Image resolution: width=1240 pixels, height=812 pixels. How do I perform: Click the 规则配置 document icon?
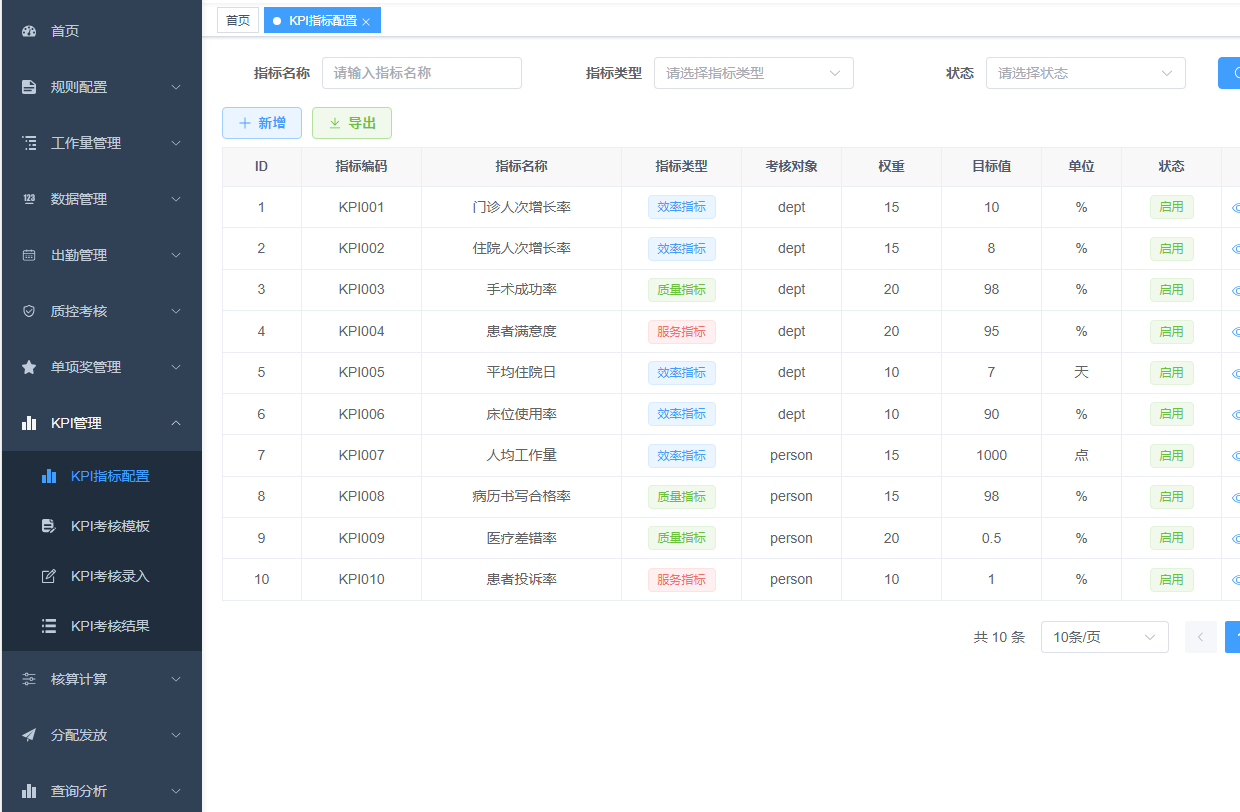tap(29, 87)
